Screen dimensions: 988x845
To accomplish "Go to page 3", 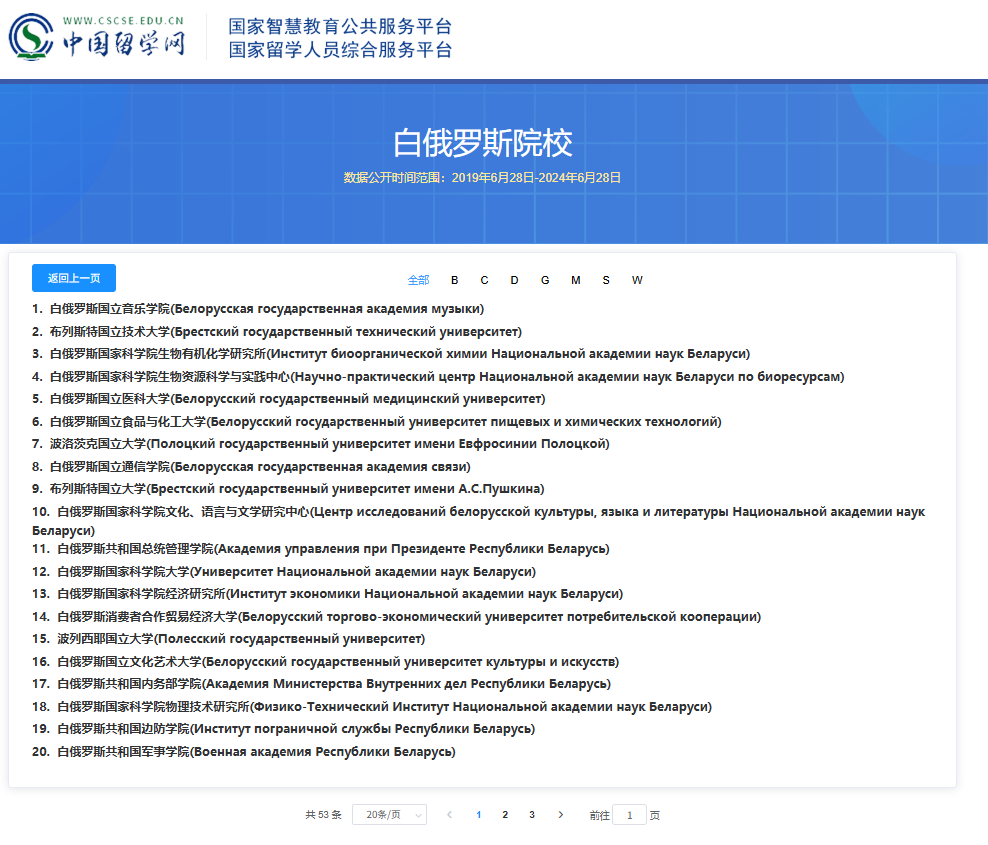I will pyautogui.click(x=532, y=815).
